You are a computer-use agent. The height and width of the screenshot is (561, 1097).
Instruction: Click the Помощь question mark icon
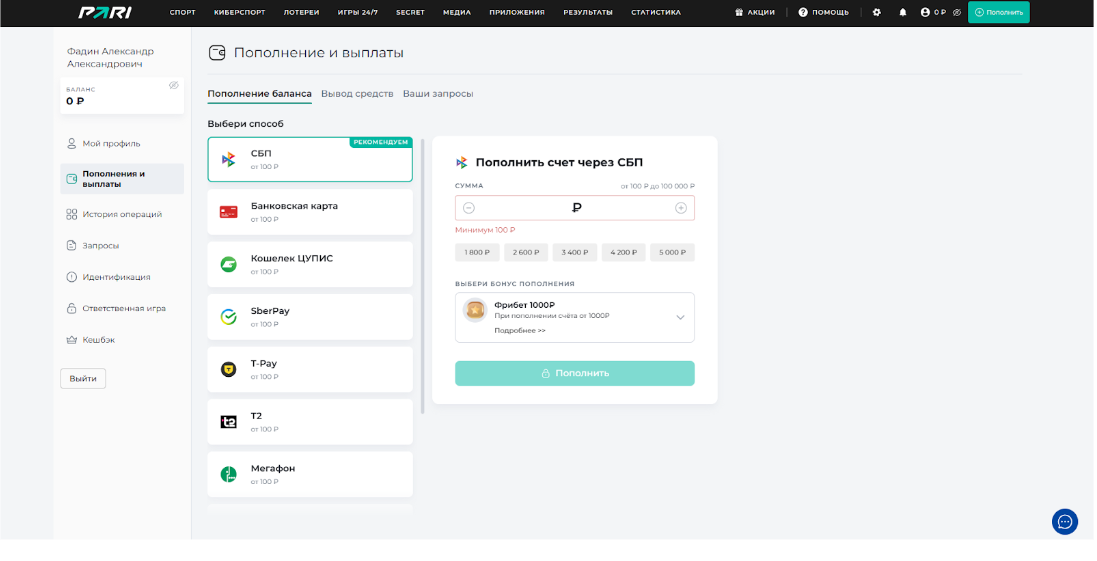[x=803, y=12]
